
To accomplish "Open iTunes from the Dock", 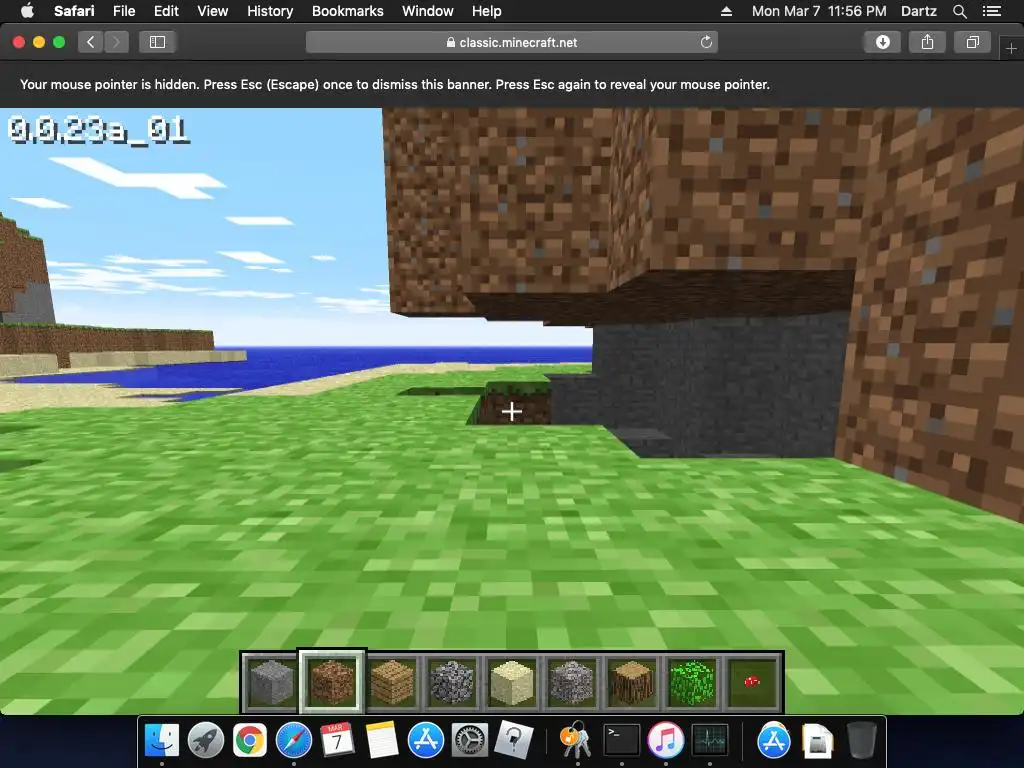I will [x=665, y=740].
